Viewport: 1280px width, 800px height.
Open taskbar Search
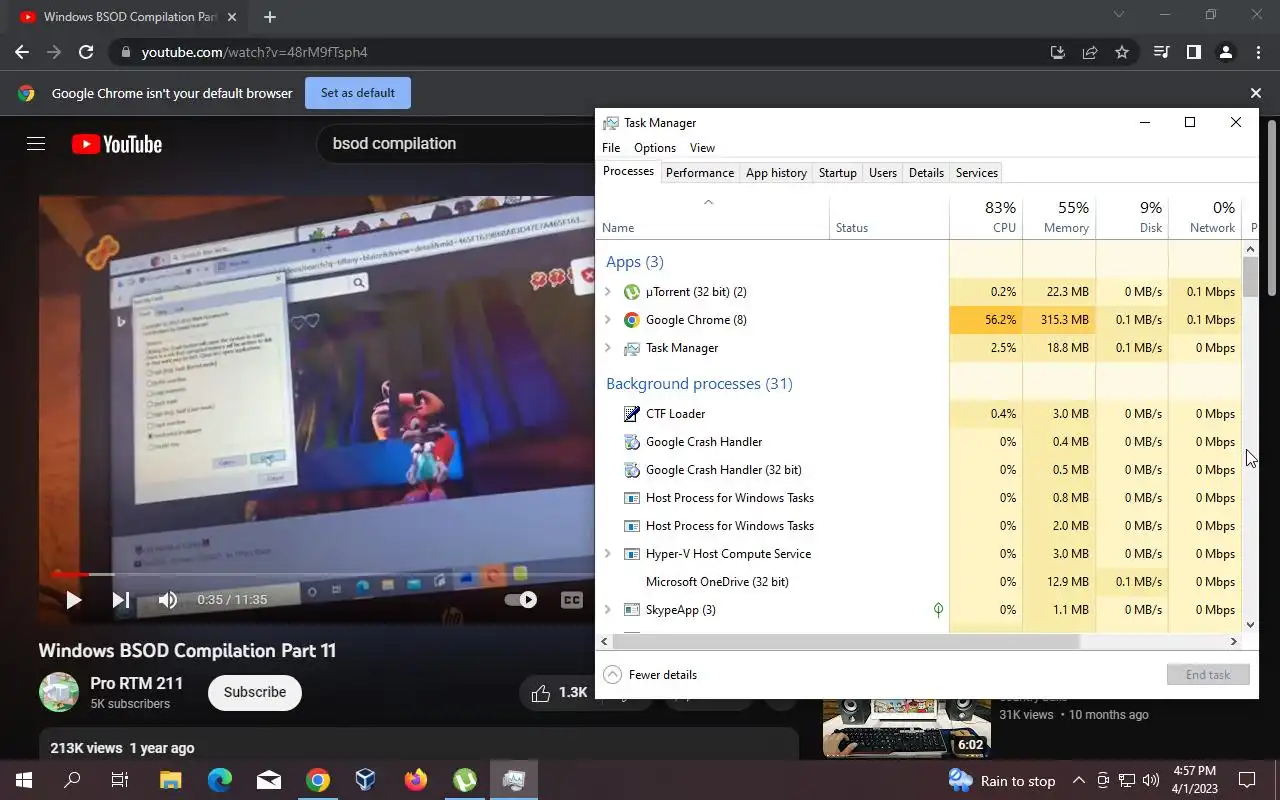72,780
